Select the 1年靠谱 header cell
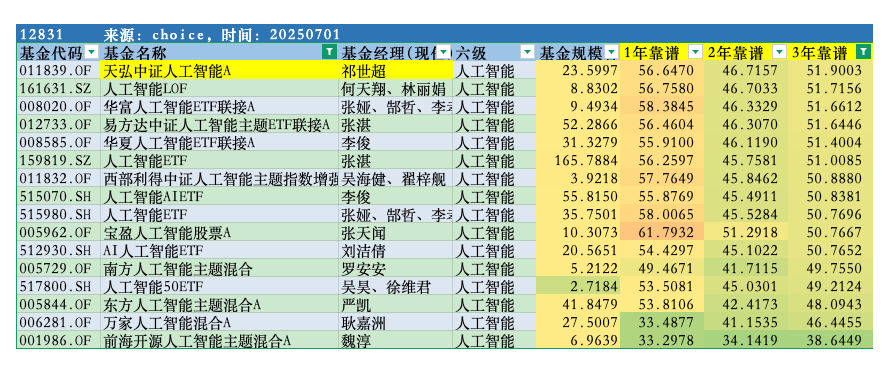Screen dimensions: 889x365 [x=662, y=53]
